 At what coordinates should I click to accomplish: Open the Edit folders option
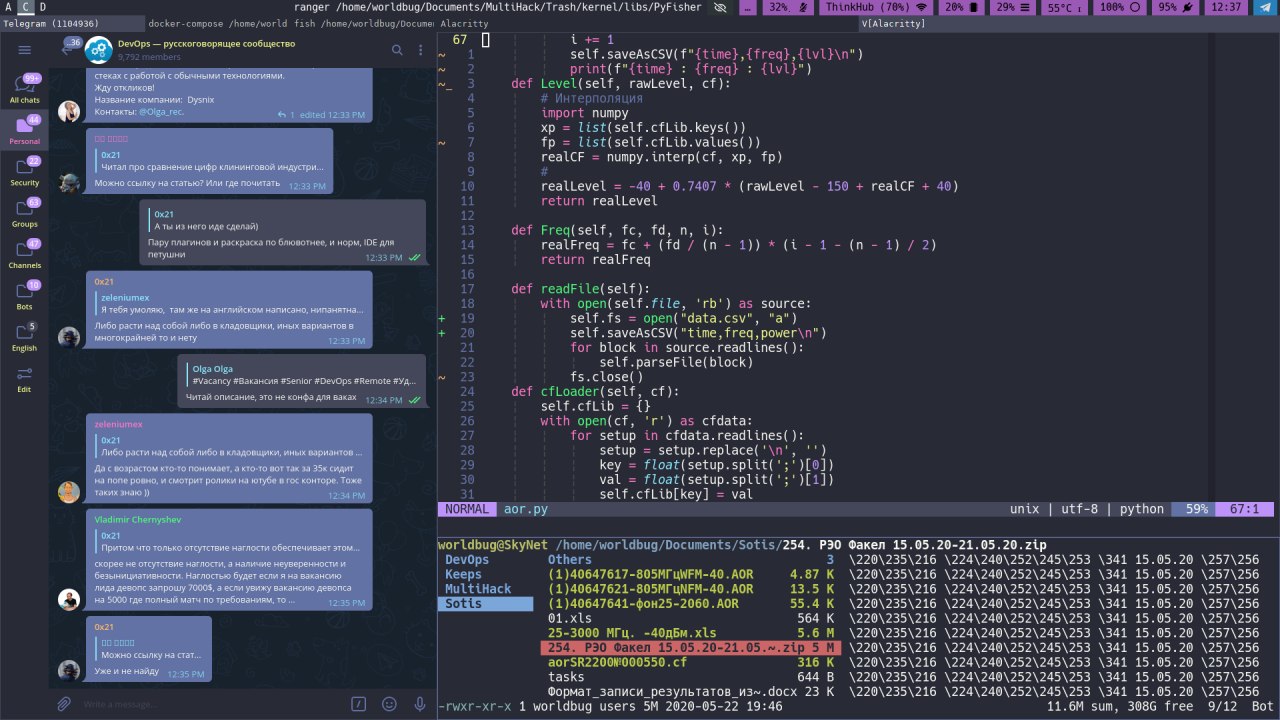coord(24,378)
